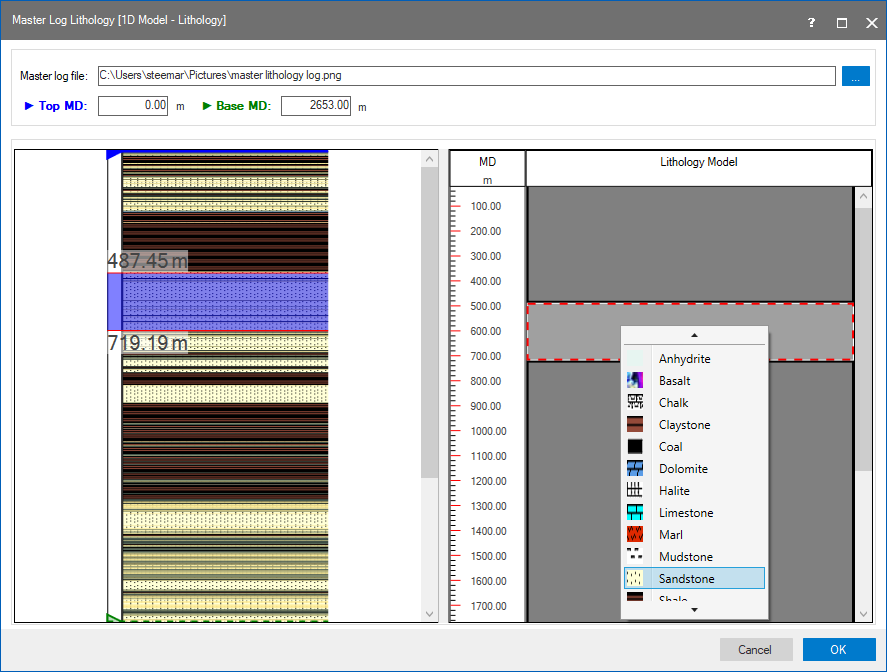Click the Anhydrite lithology pattern icon
This screenshot has width=887, height=672.
click(634, 359)
